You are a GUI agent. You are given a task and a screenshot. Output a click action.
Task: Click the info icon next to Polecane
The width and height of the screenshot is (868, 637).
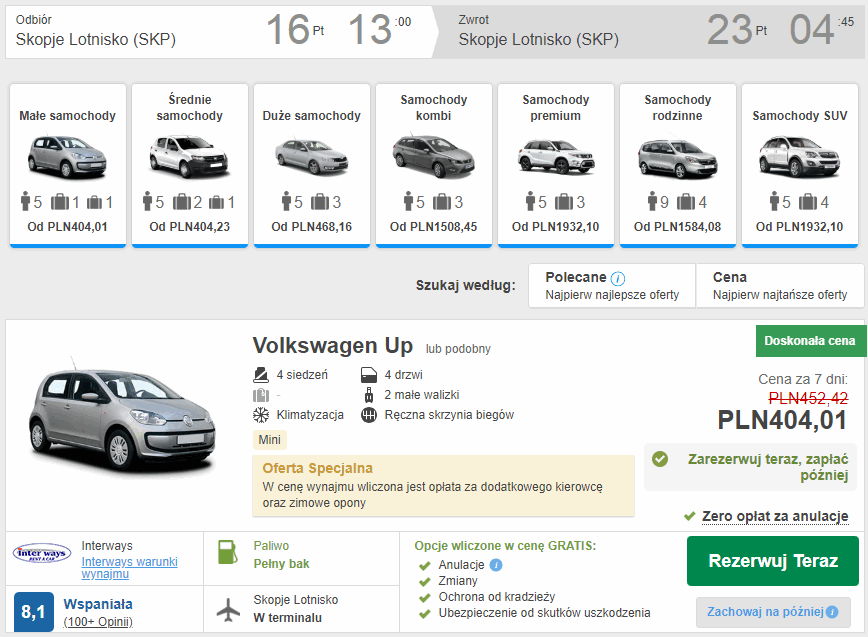click(618, 278)
